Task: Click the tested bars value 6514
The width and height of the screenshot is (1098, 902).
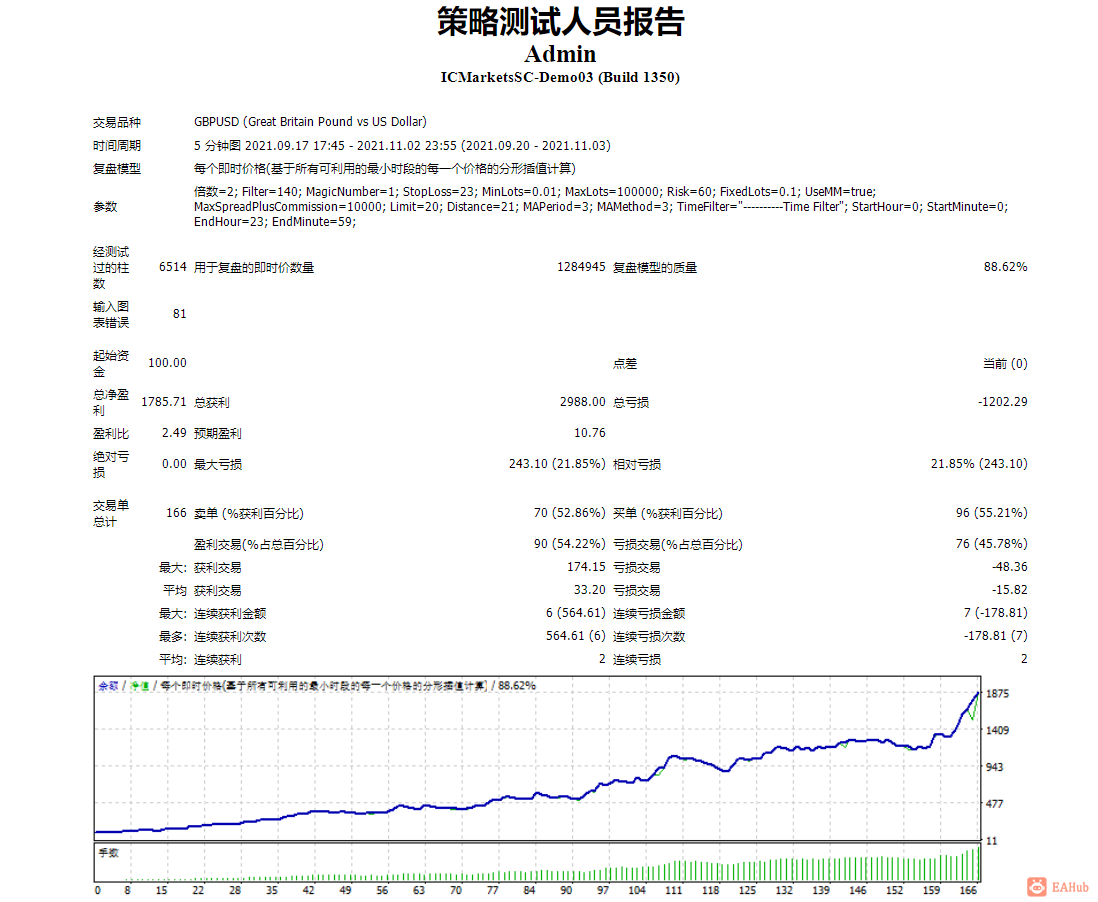Action: tap(173, 267)
